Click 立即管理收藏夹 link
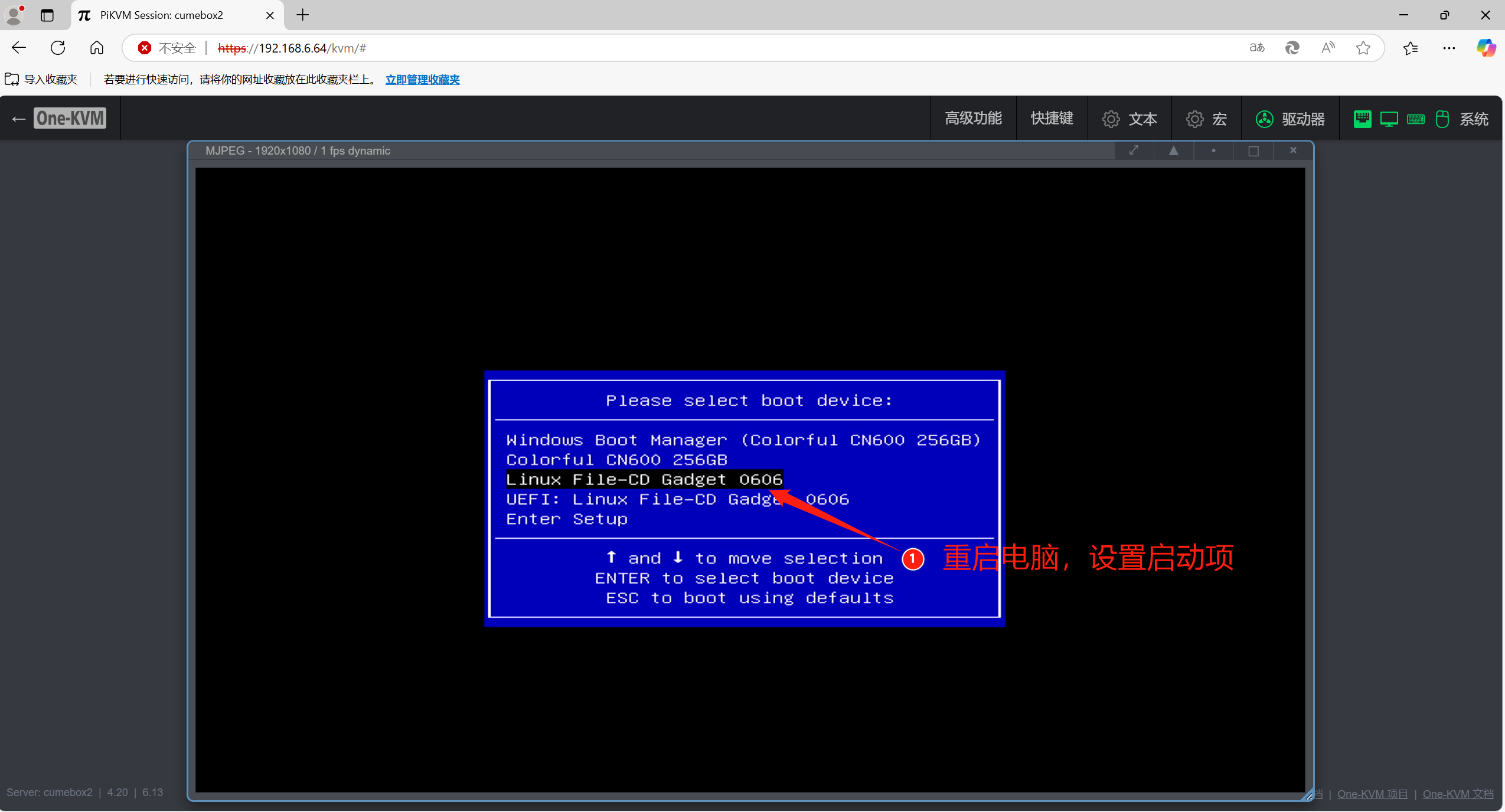1505x812 pixels. click(x=422, y=79)
